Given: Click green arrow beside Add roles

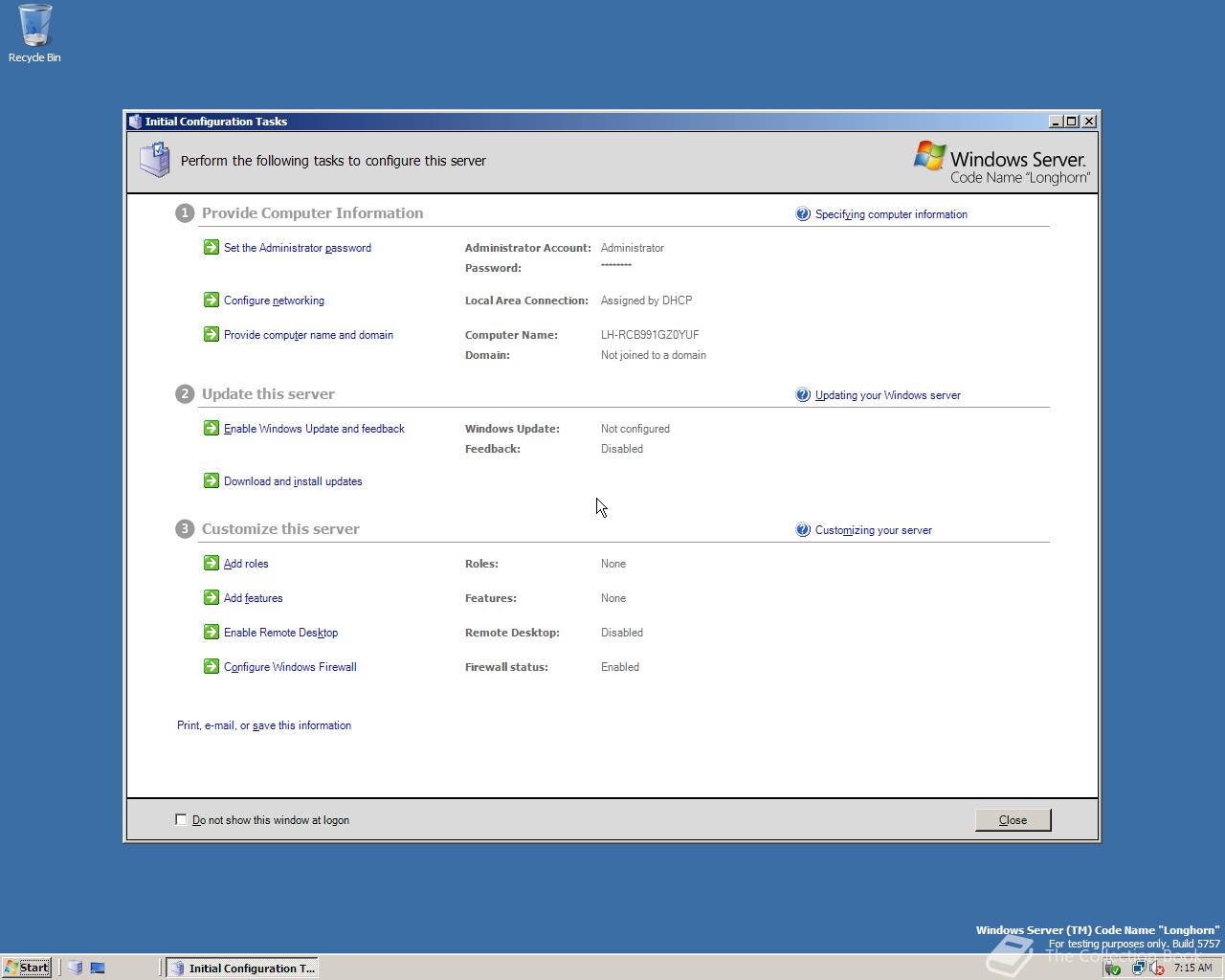Looking at the screenshot, I should click(212, 563).
